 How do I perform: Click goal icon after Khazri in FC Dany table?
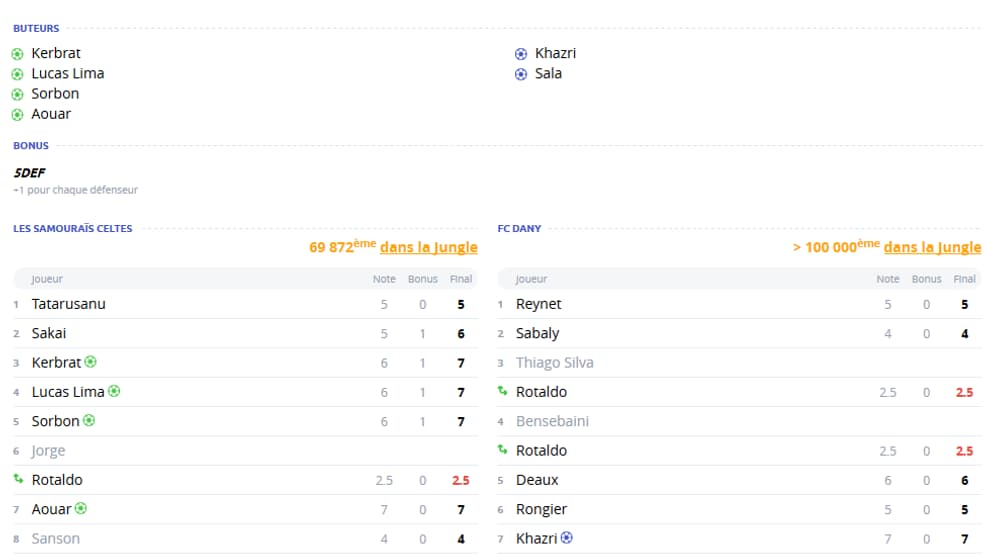(567, 537)
